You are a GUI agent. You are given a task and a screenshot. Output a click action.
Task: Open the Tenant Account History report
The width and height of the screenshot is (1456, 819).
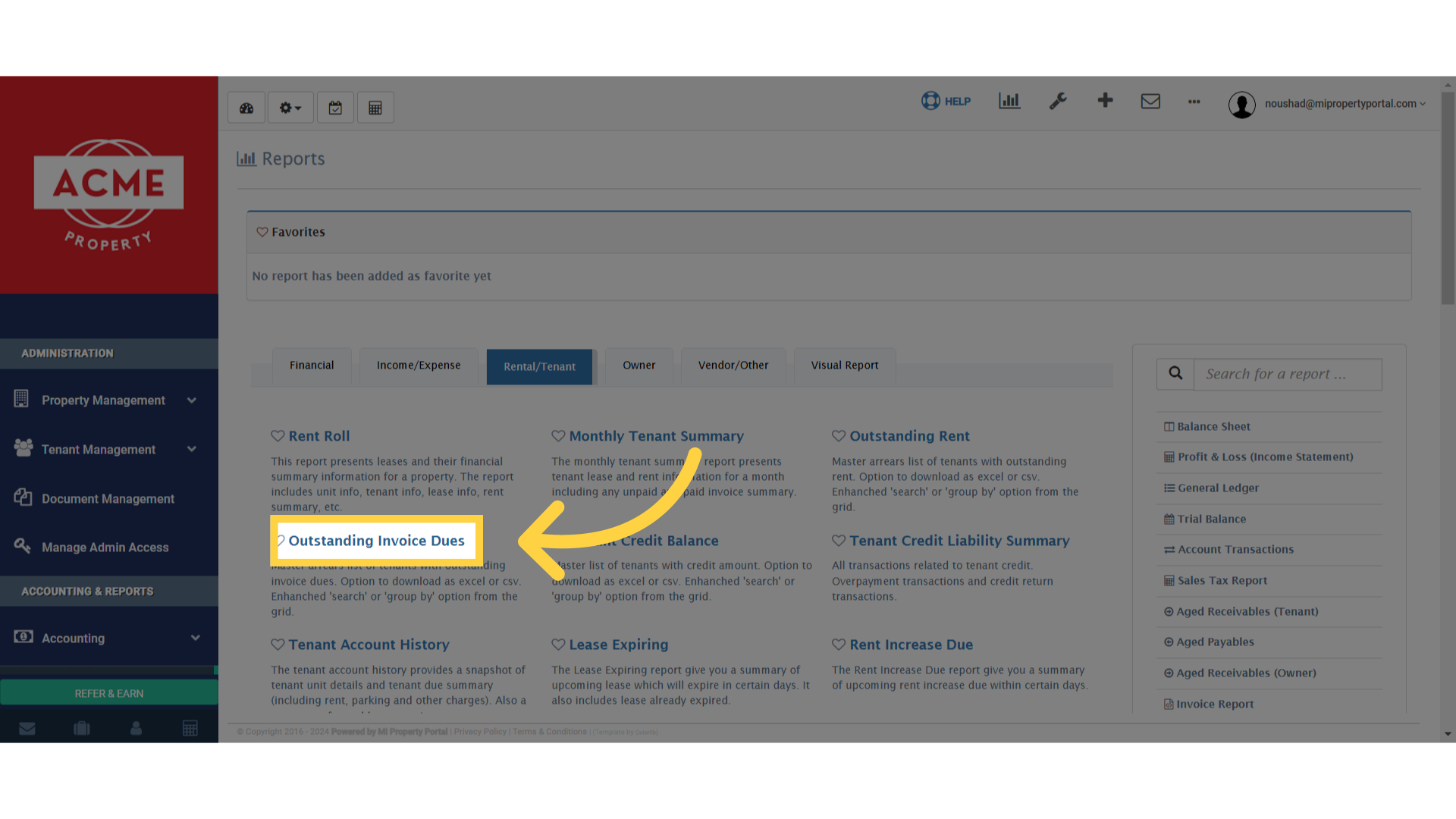tap(369, 645)
